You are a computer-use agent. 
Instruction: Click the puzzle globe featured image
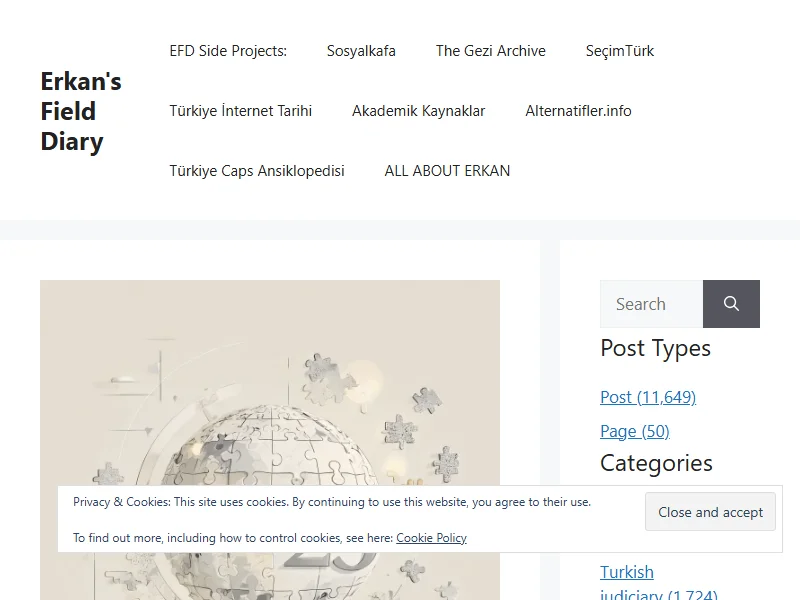point(270,400)
